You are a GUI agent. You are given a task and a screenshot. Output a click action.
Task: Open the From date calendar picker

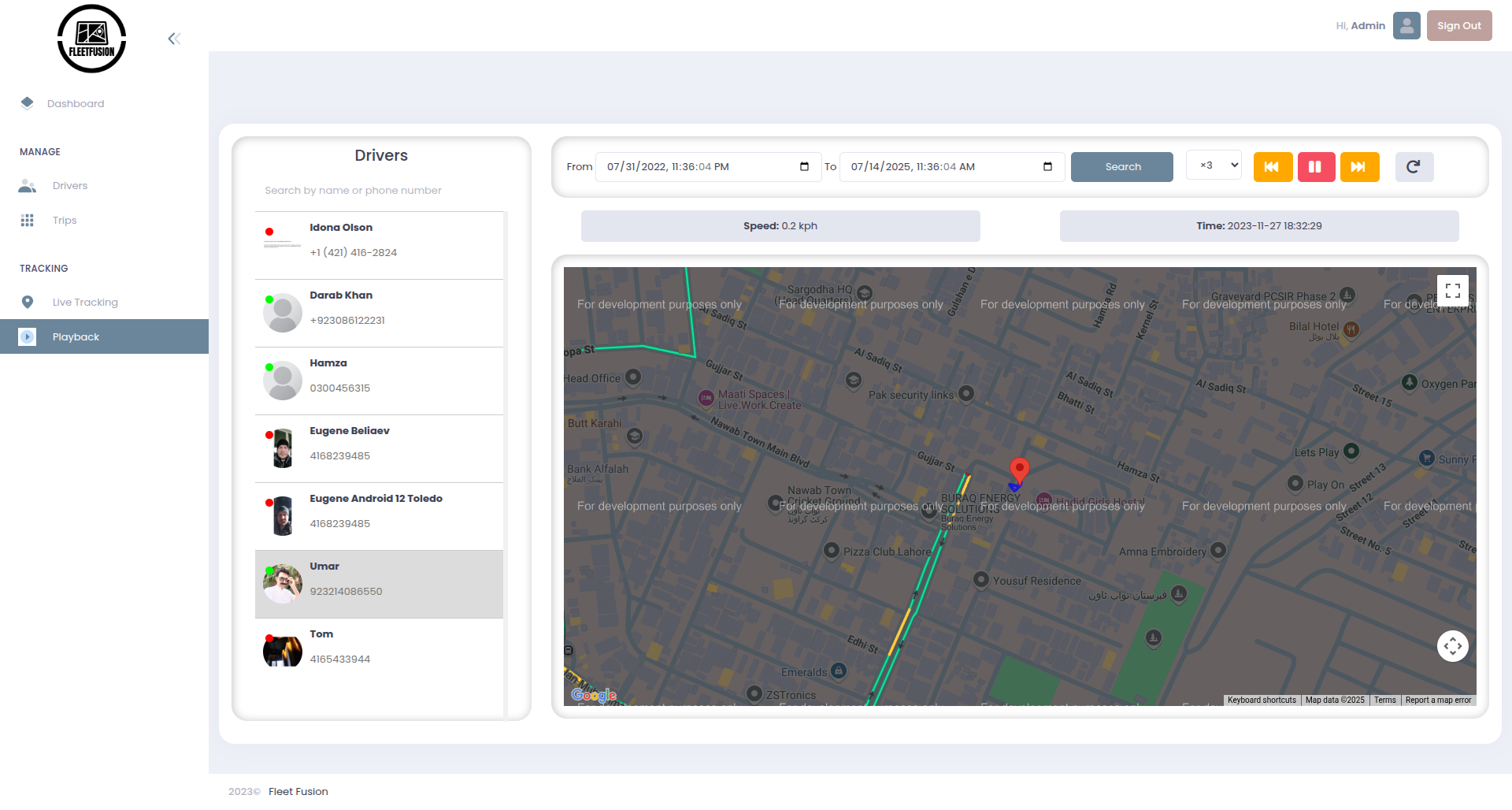click(x=804, y=166)
